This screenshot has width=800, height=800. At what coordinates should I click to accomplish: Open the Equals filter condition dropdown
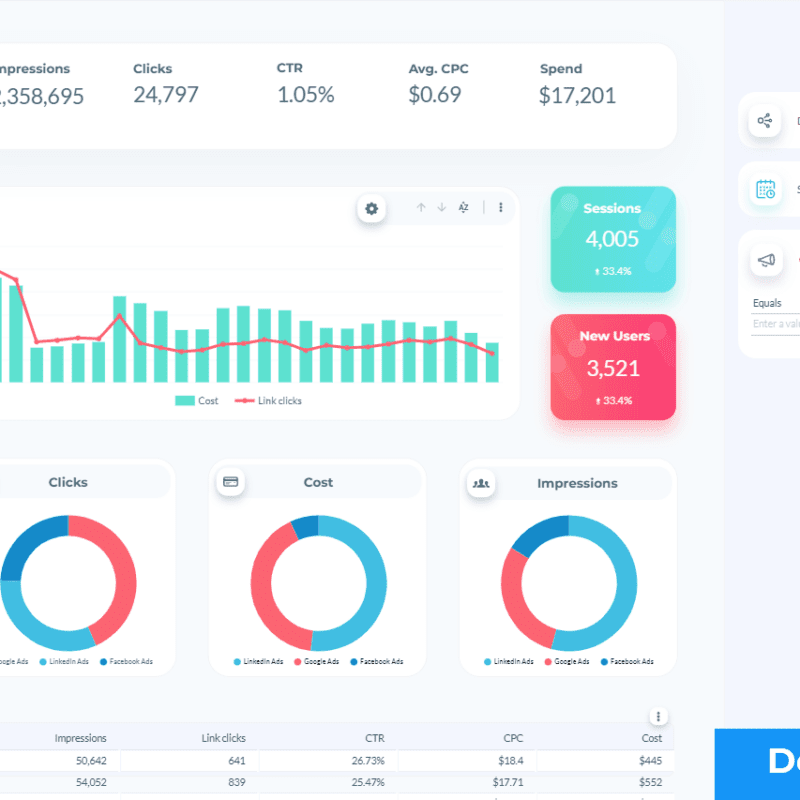click(776, 303)
